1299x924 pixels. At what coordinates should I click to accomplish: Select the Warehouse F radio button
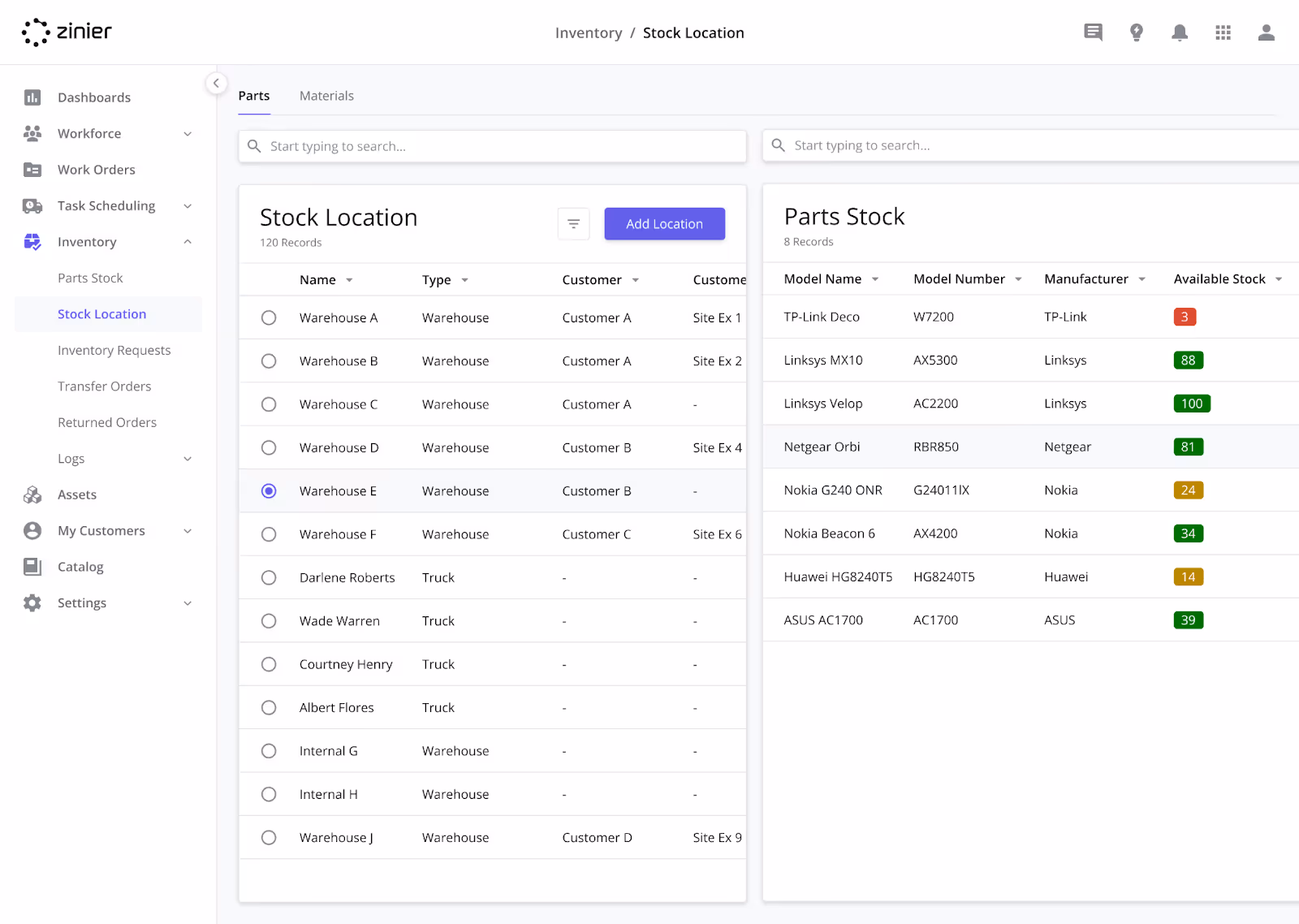pyautogui.click(x=269, y=534)
